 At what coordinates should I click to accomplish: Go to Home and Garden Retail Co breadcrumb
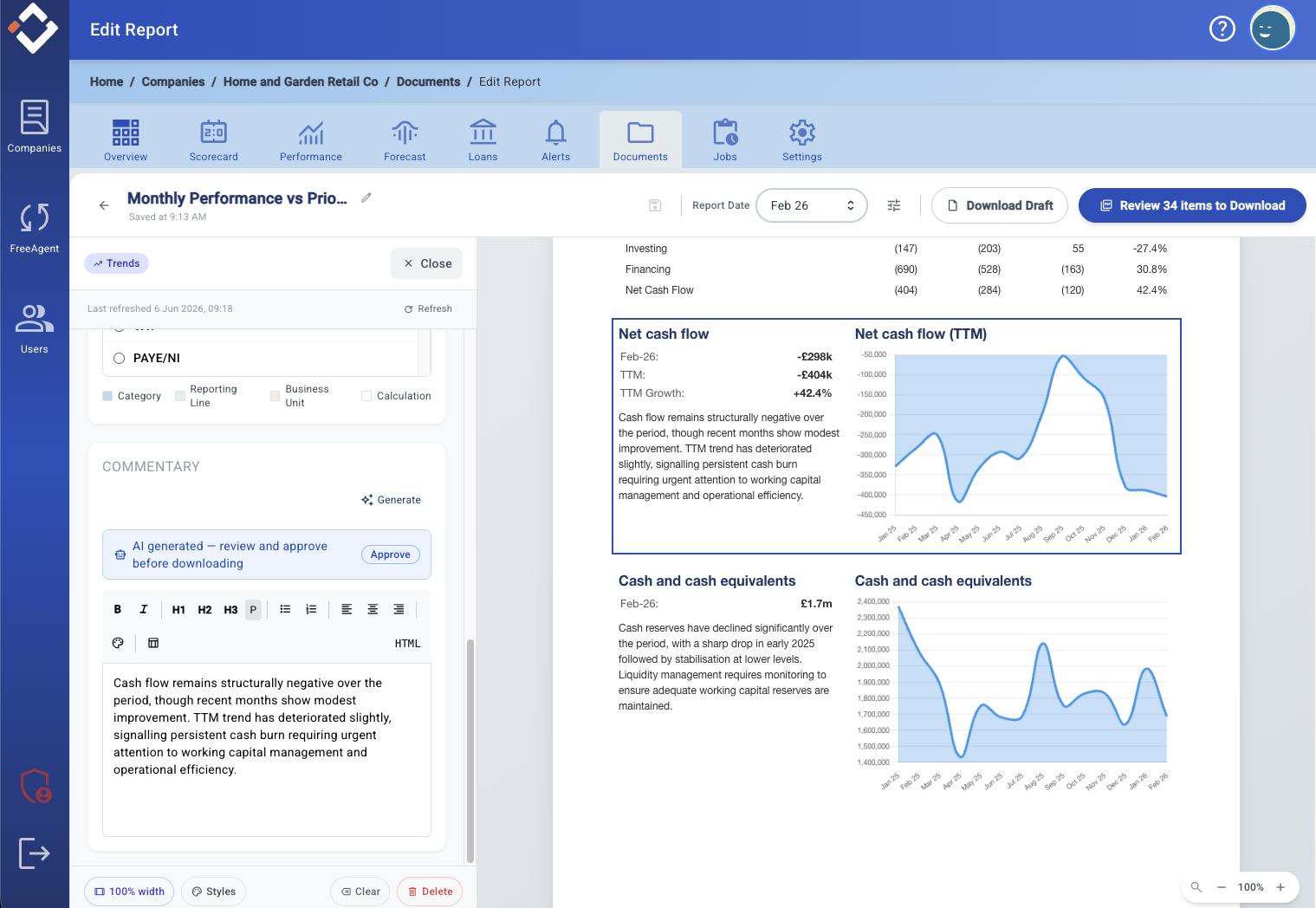301,81
